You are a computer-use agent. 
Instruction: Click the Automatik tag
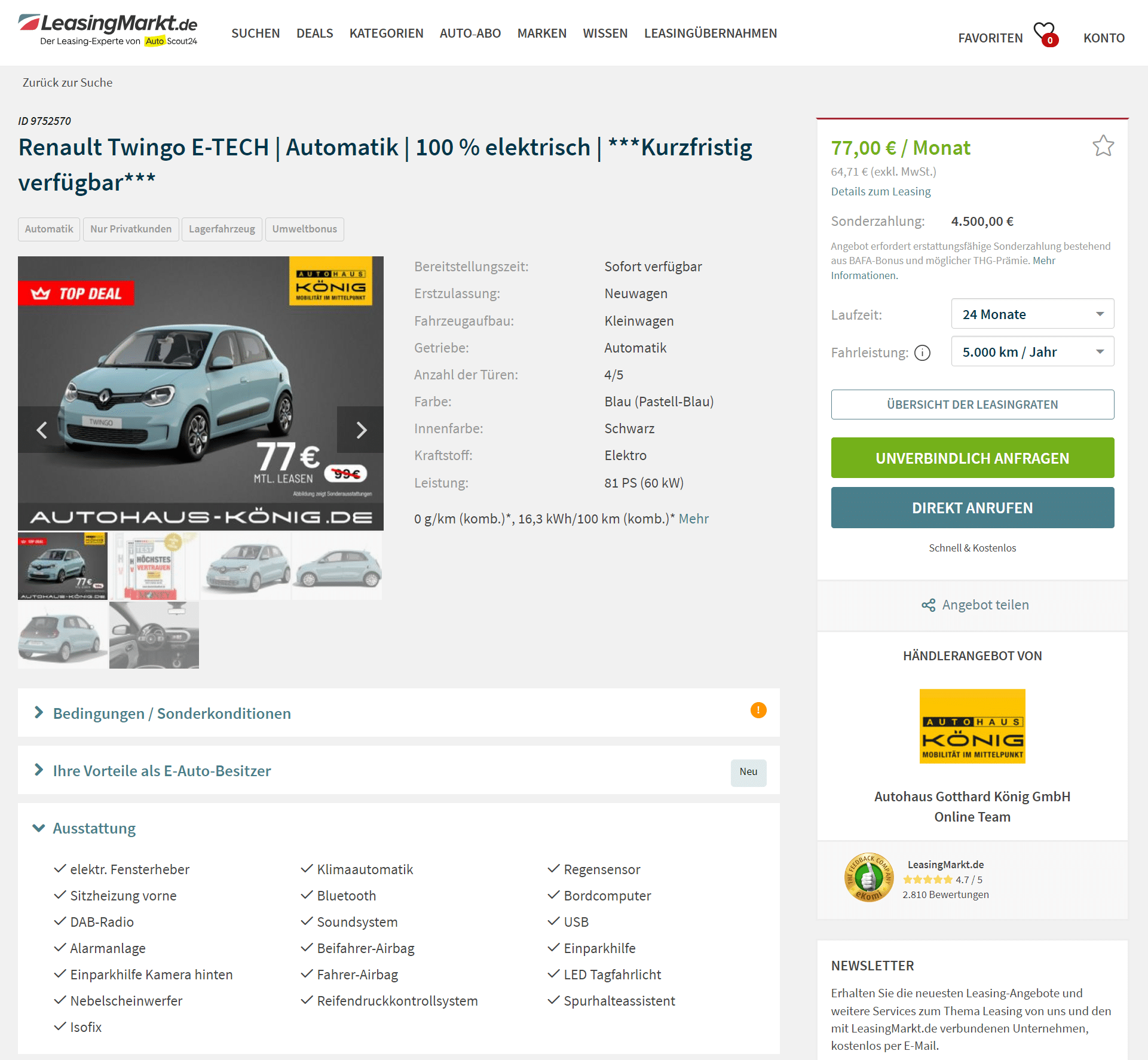point(49,229)
